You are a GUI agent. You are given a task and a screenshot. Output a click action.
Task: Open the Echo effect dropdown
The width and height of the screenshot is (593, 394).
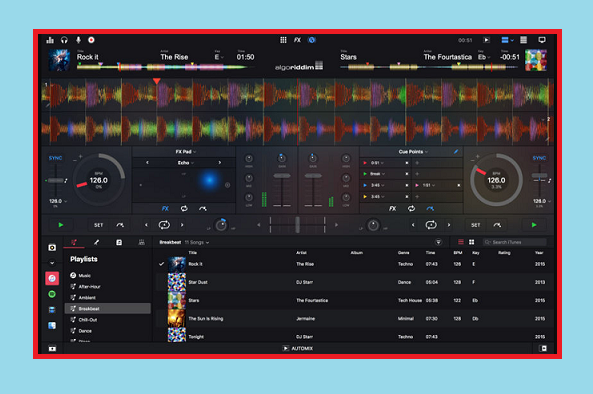(185, 163)
